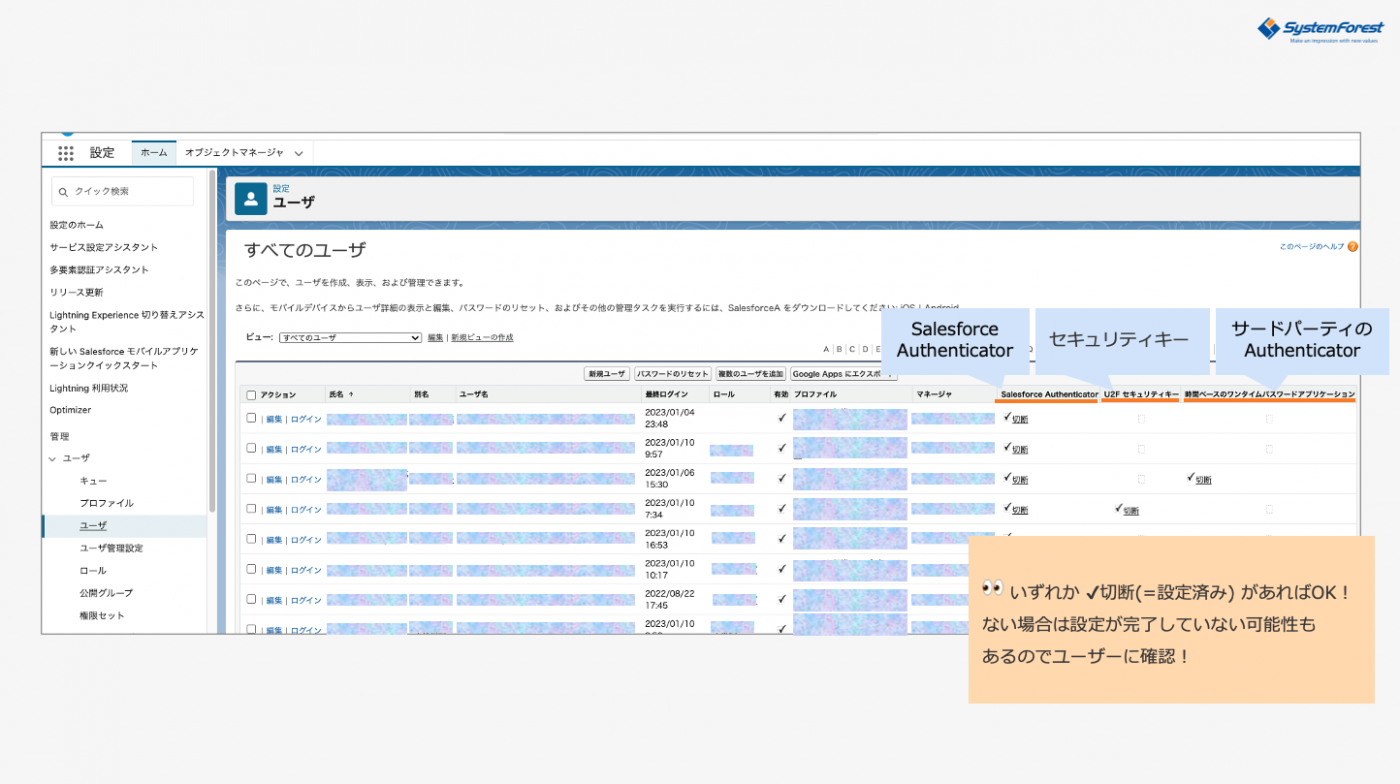Open 権限セット in the sidebar
This screenshot has width=1400, height=784.
(x=102, y=615)
